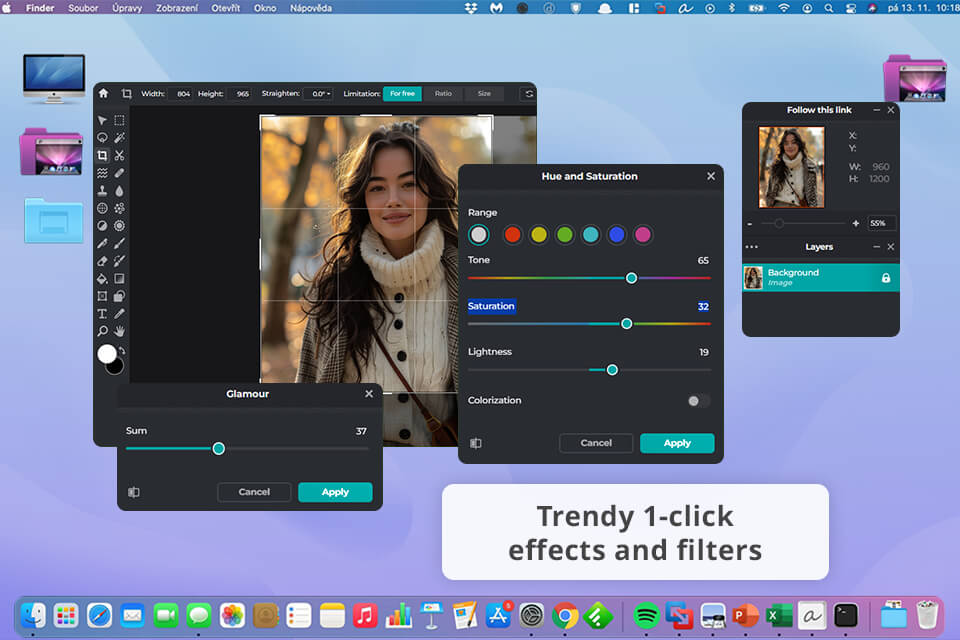This screenshot has width=960, height=640.
Task: Open the Layers panel three-dot menu
Action: [752, 247]
